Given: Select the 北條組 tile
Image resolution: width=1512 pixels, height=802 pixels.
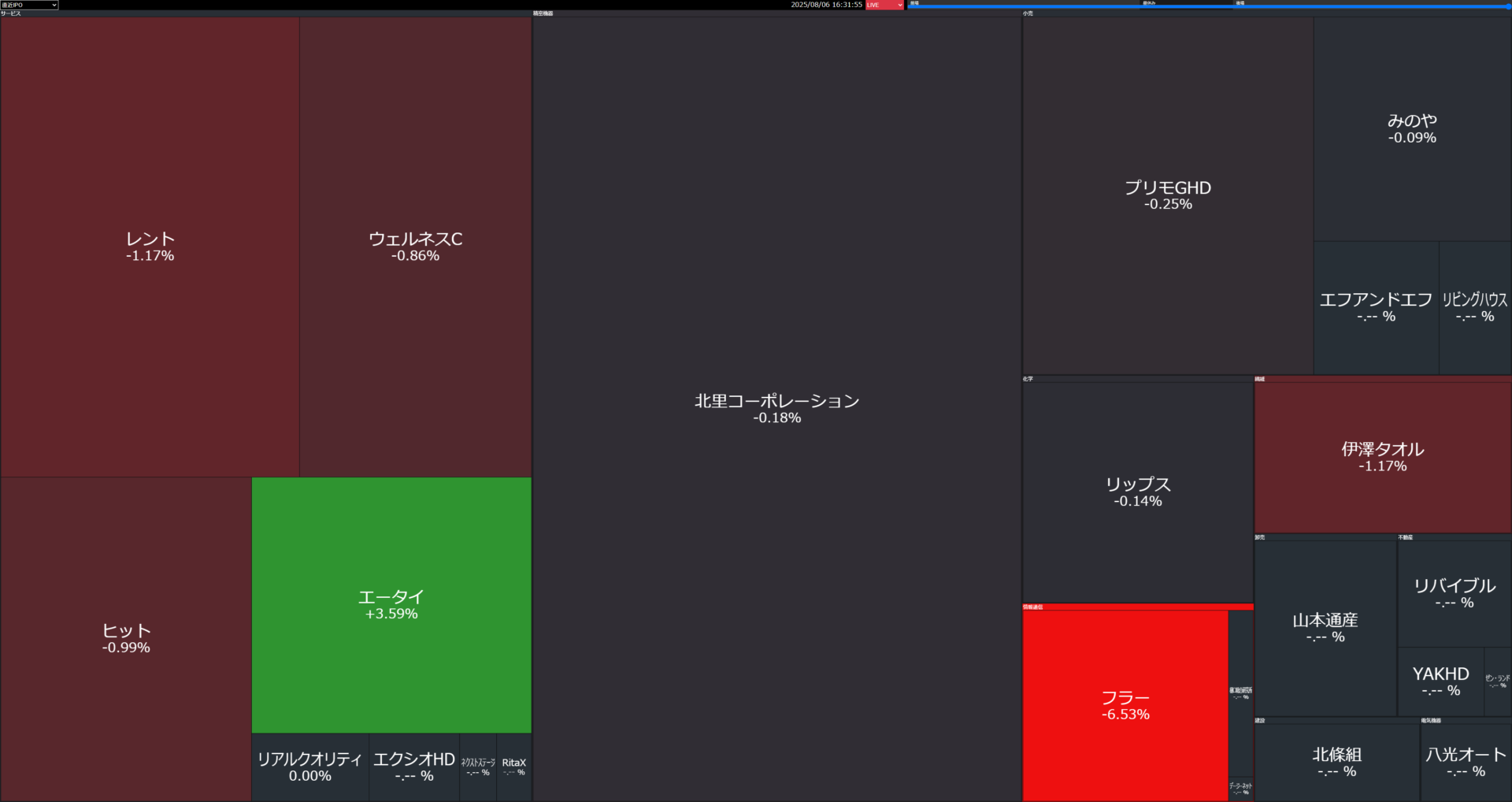Looking at the screenshot, I should pyautogui.click(x=1337, y=763).
